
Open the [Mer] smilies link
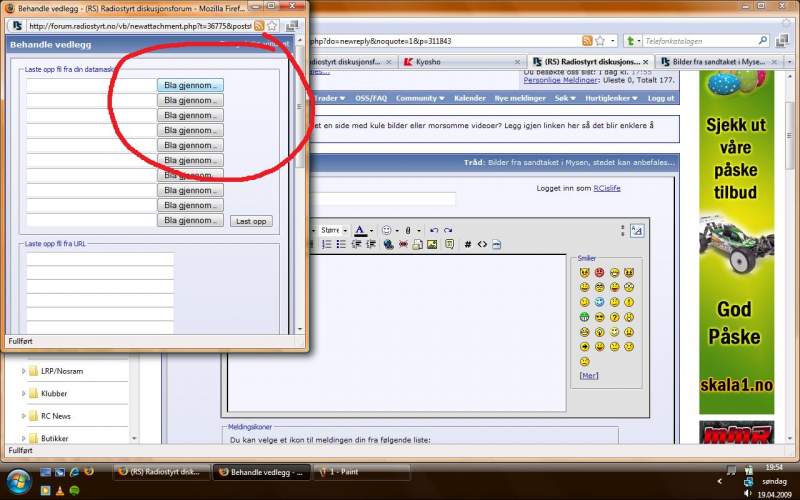589,375
